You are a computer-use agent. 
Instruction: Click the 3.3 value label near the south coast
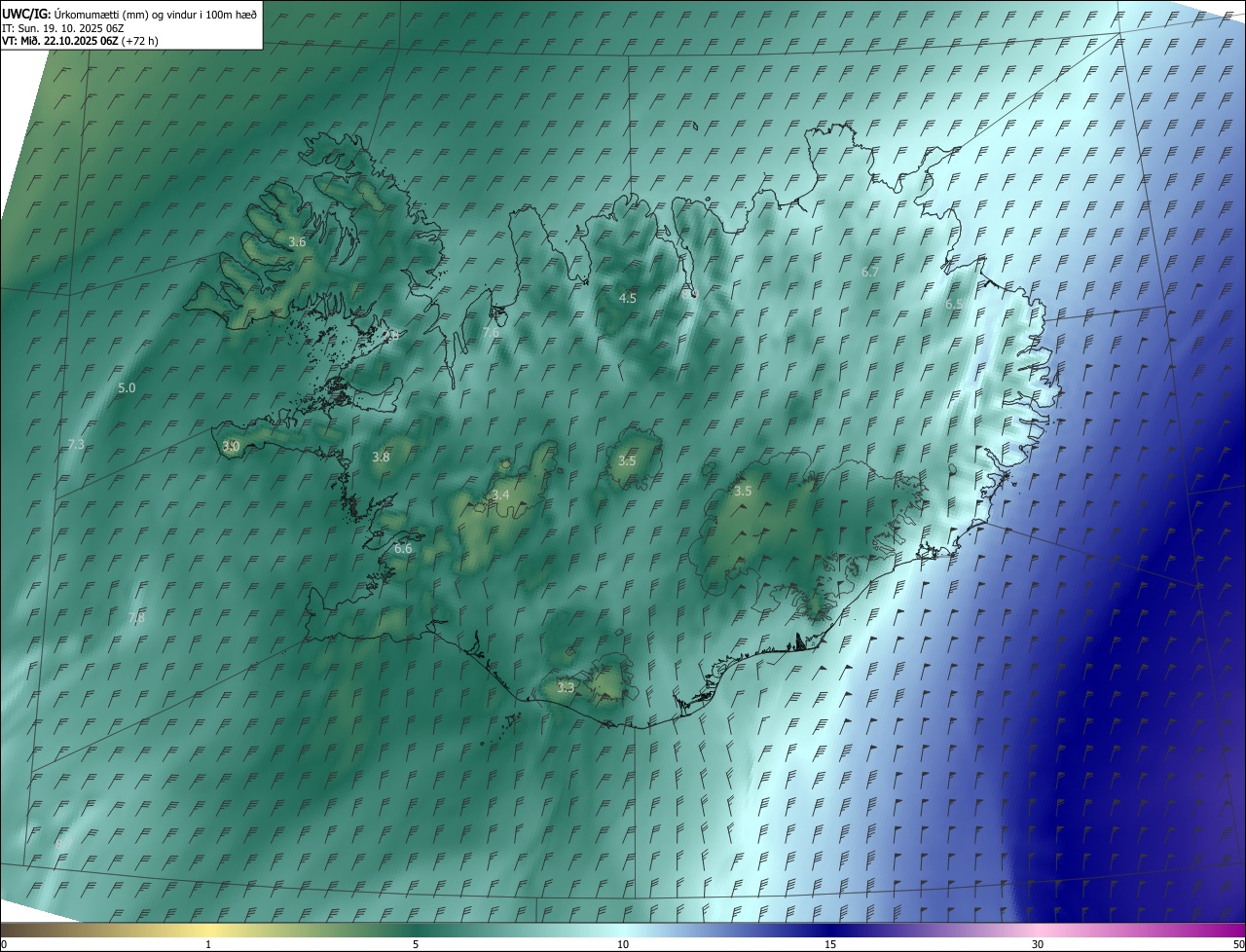(x=566, y=687)
